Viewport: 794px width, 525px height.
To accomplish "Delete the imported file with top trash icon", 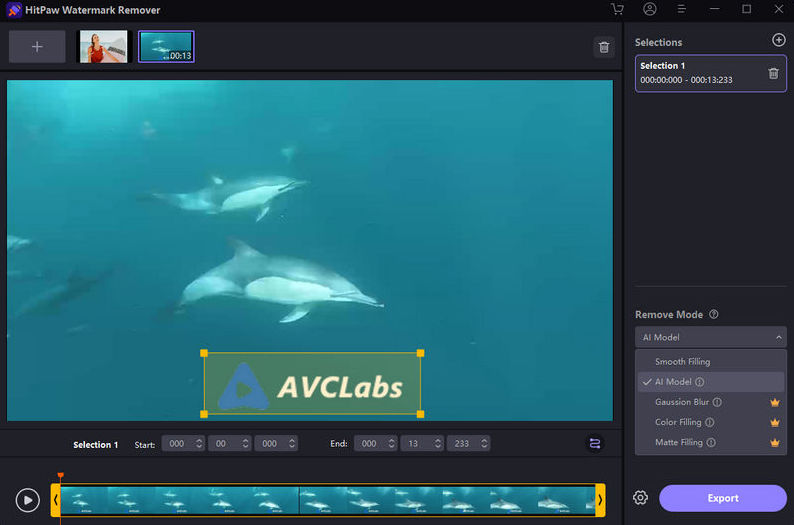I will coord(603,47).
